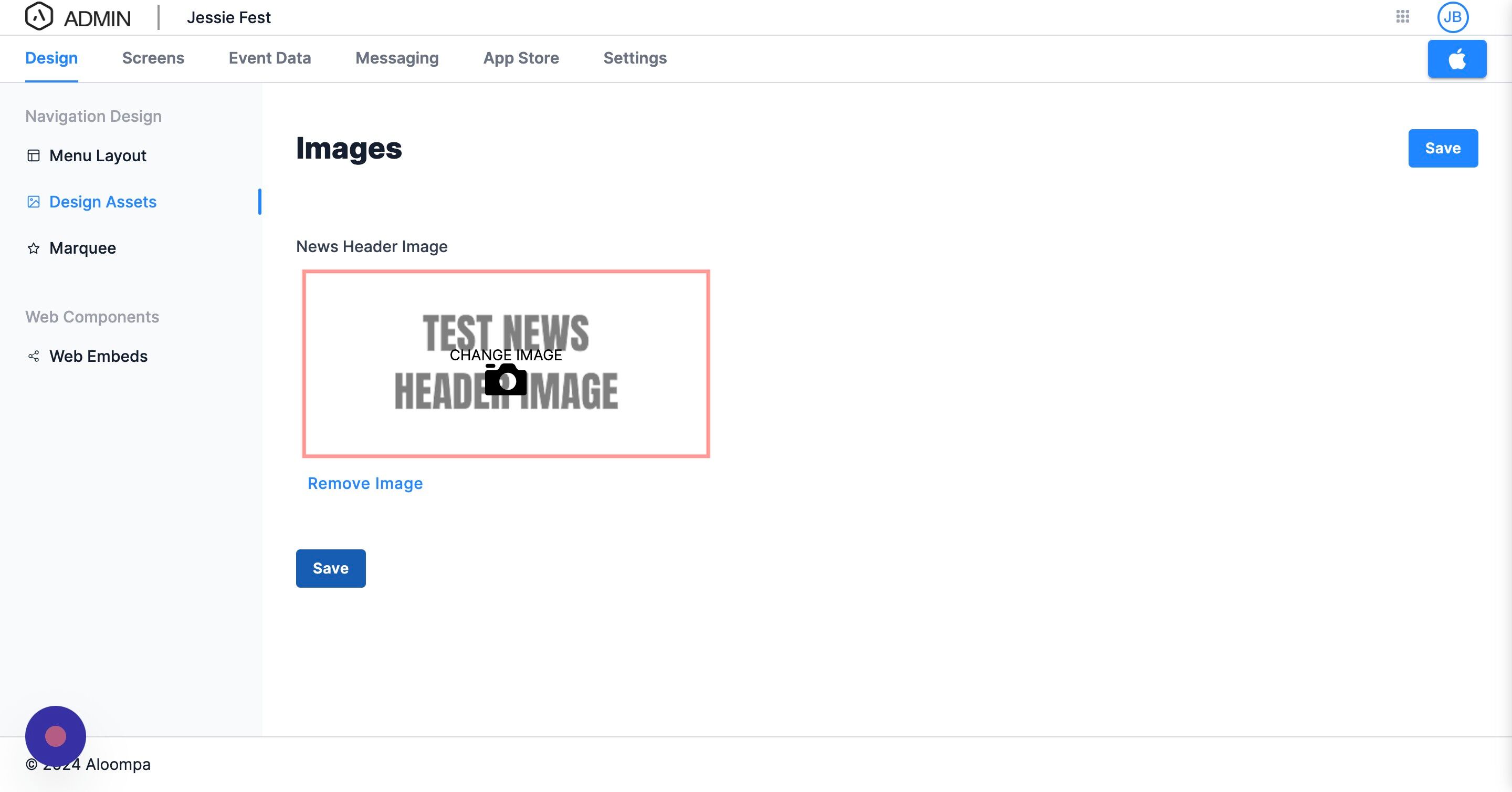Viewport: 1512px width, 792px height.
Task: Click the Aloompa hexagon logo icon
Action: [x=39, y=16]
